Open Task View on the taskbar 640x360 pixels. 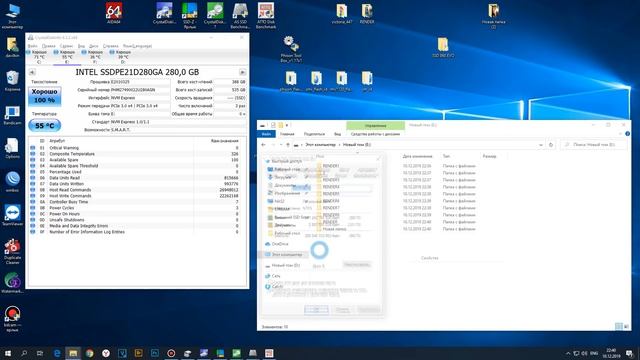click(x=40, y=353)
